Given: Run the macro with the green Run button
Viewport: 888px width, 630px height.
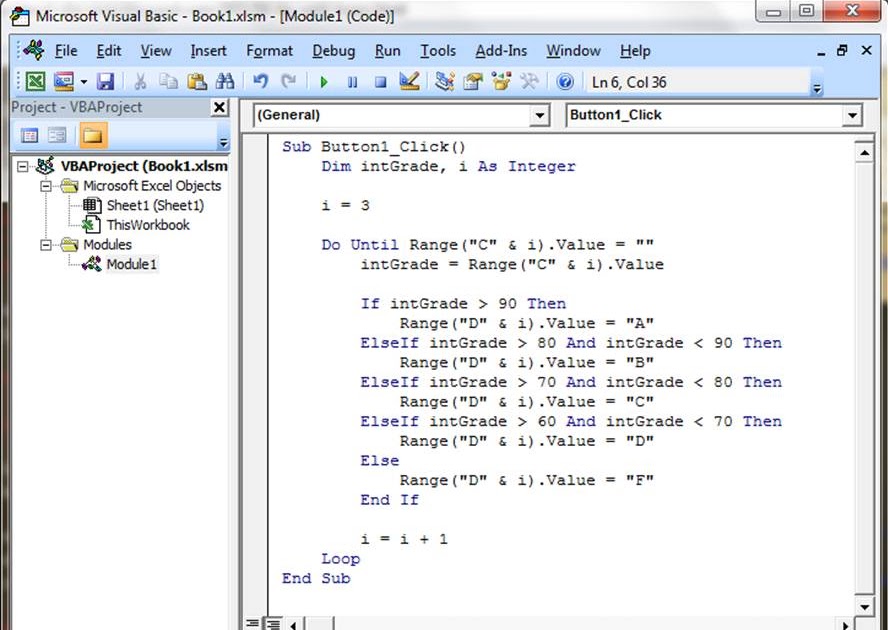Looking at the screenshot, I should [x=324, y=82].
